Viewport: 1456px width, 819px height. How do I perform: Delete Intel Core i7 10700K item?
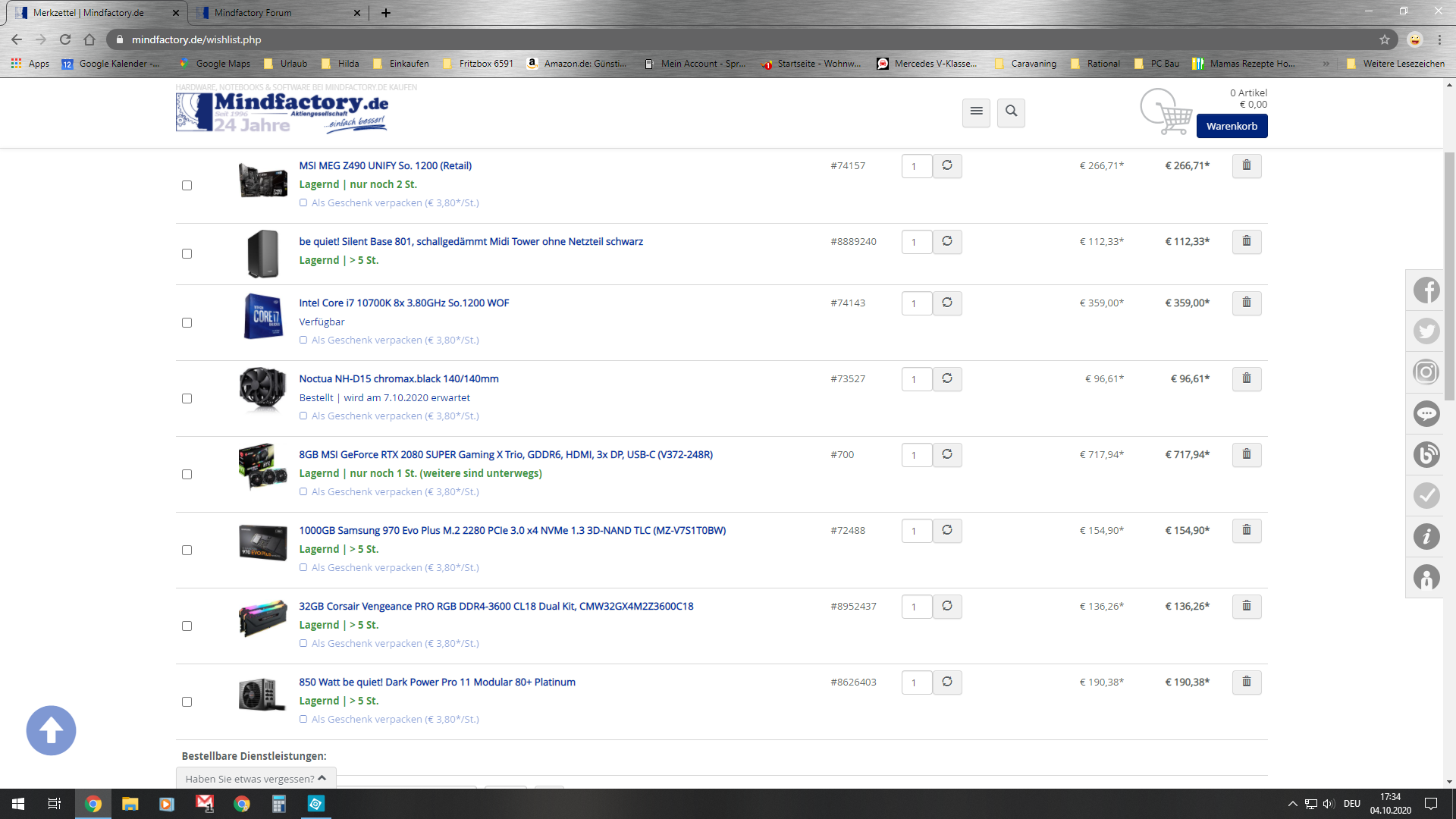click(1246, 303)
